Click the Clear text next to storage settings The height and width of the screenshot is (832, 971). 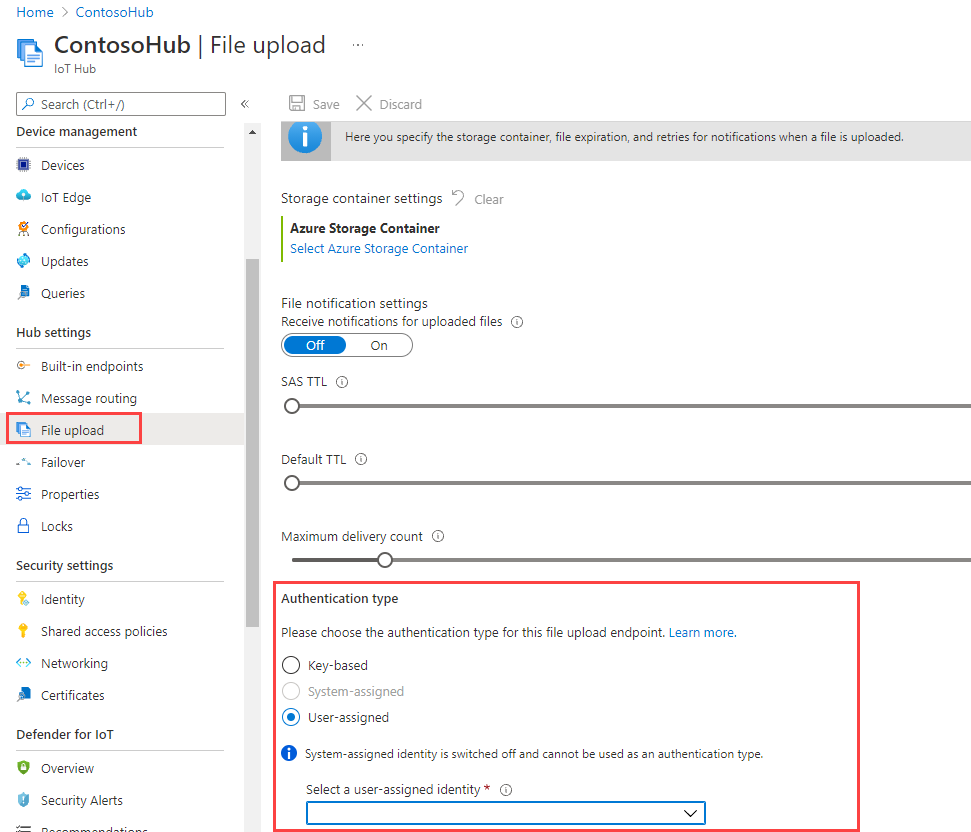pos(489,199)
